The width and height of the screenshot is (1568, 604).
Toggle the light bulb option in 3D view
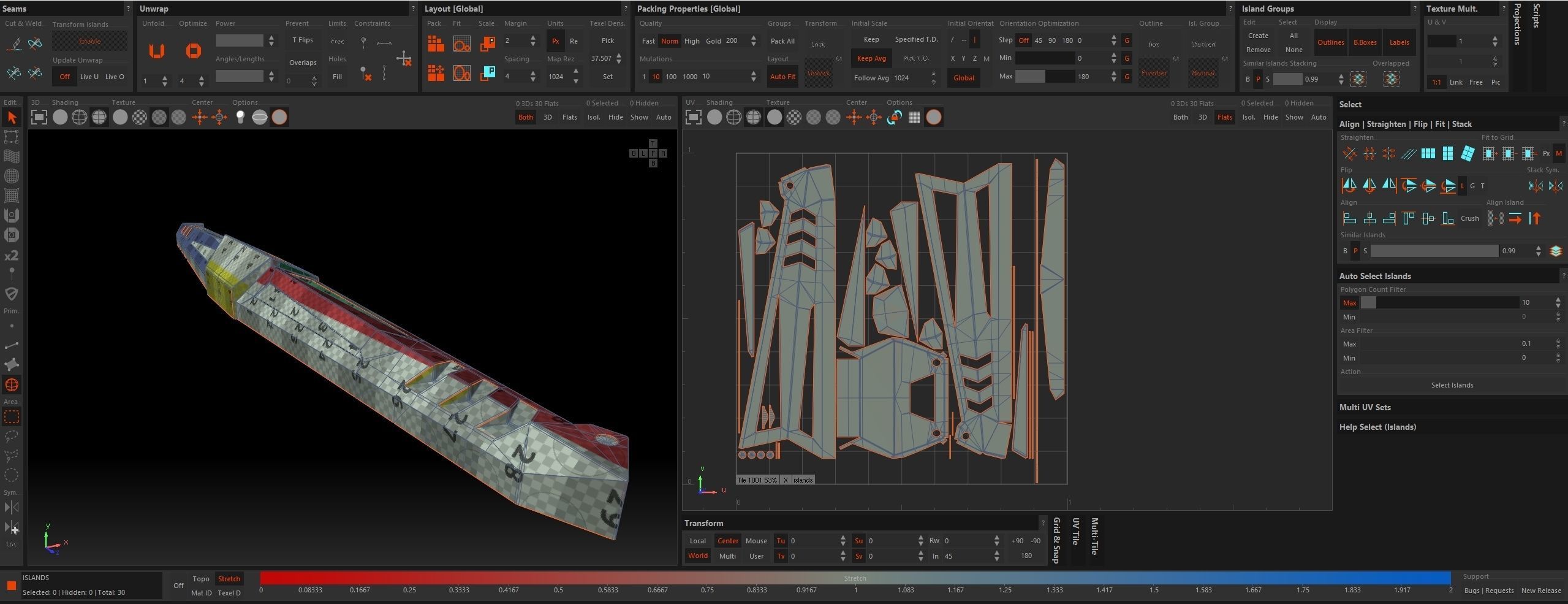240,117
